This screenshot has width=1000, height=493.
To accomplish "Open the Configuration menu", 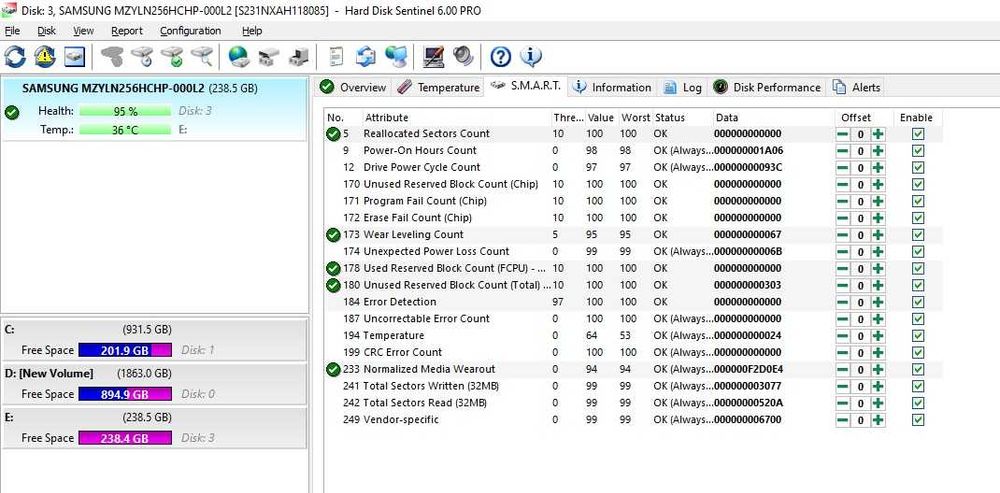I will point(190,31).
